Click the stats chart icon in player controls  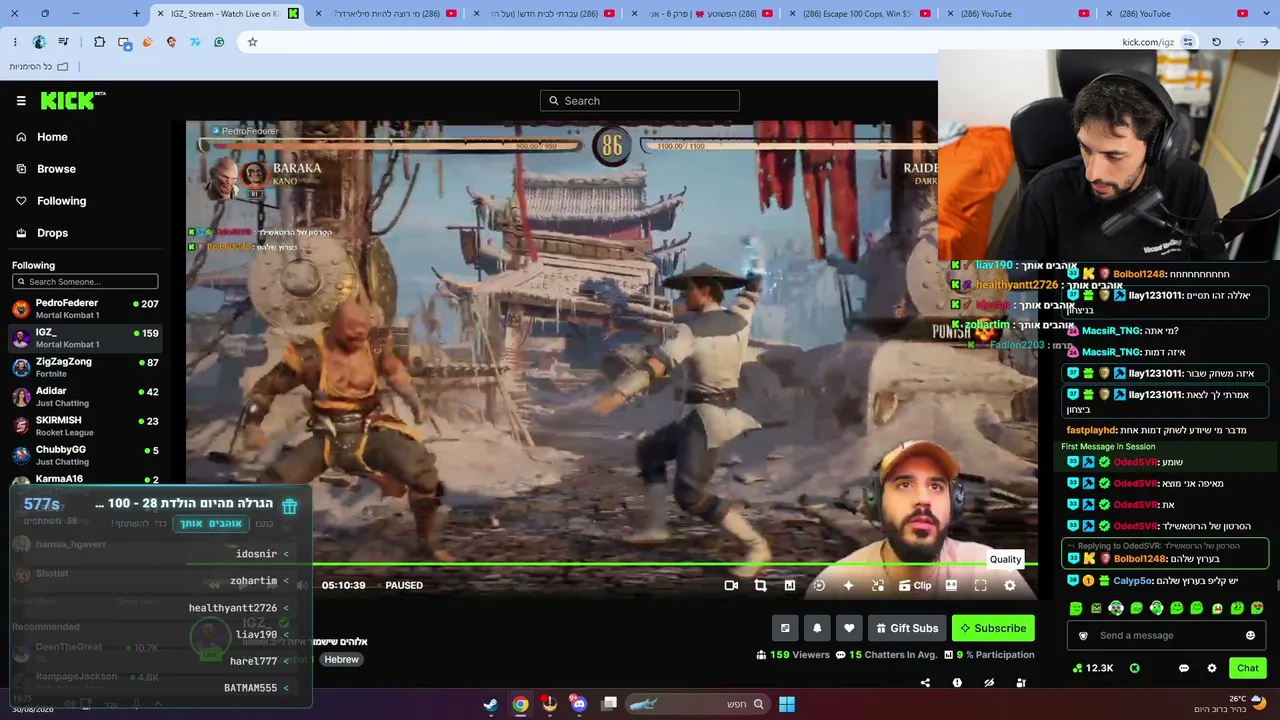pos(789,586)
